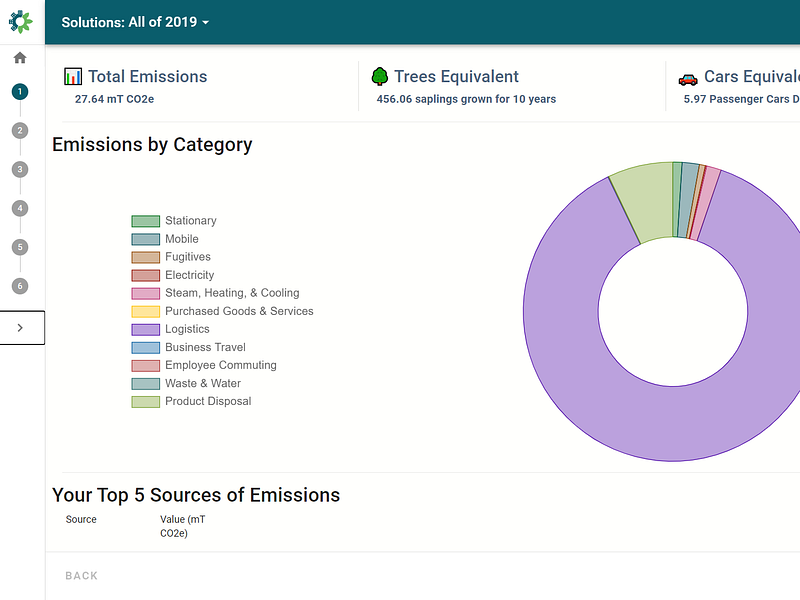The height and width of the screenshot is (600, 800).
Task: Click the Electricity legend color box
Action: tap(146, 275)
